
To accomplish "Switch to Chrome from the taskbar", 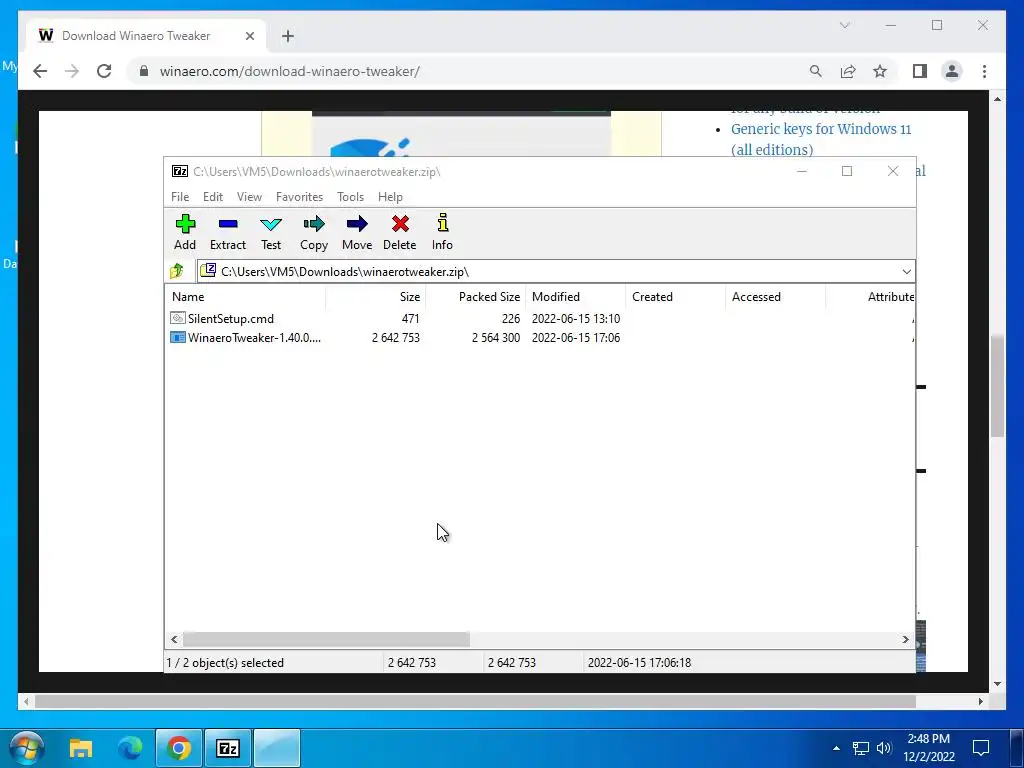I will tap(178, 748).
